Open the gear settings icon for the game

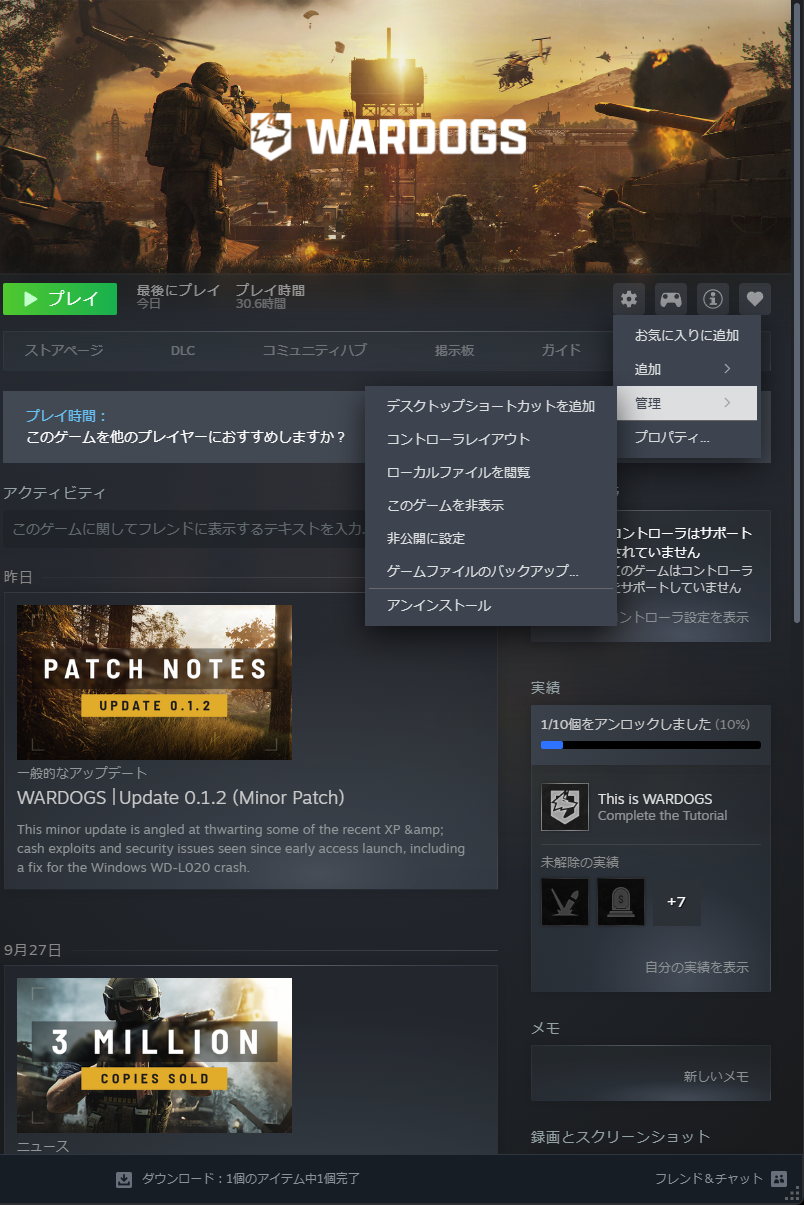click(629, 299)
